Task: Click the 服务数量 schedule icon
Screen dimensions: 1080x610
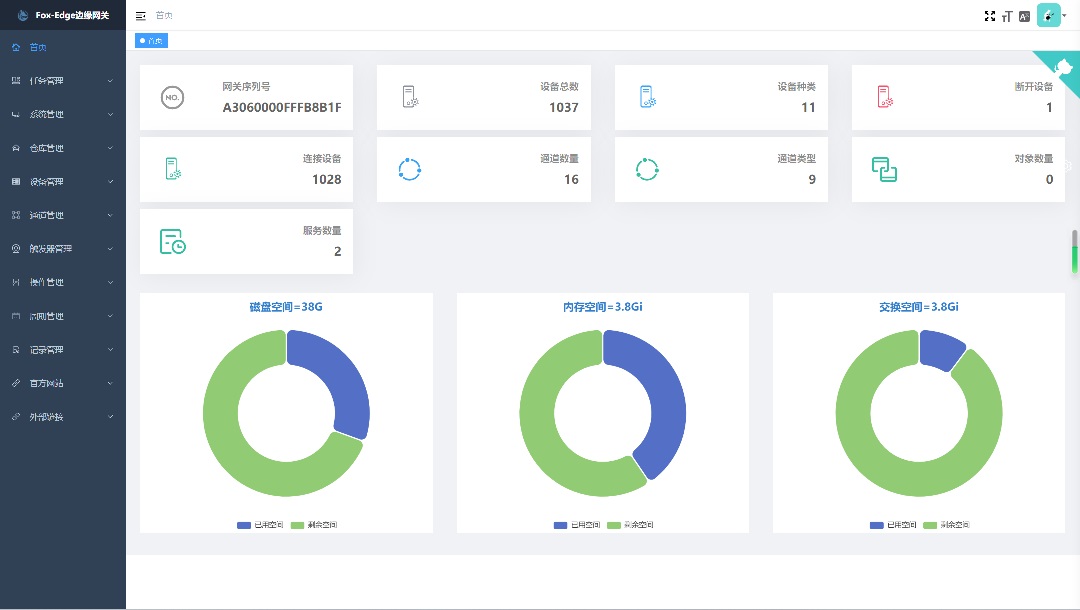Action: tap(173, 242)
